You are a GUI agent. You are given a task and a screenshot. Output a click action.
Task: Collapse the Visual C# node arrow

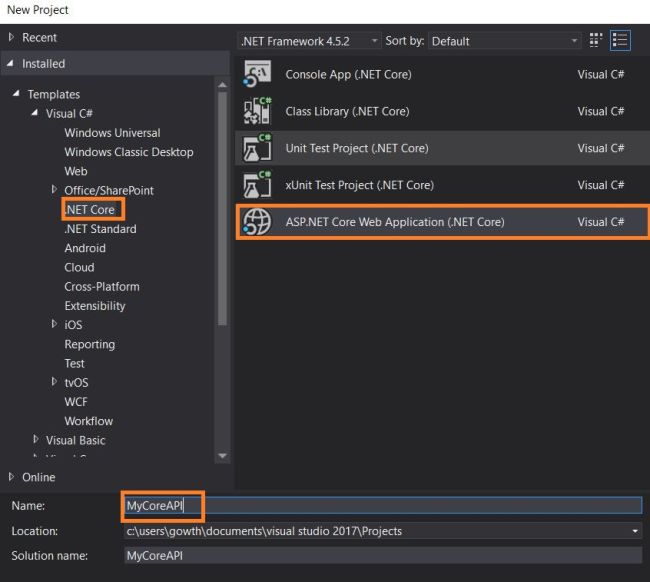click(x=35, y=113)
